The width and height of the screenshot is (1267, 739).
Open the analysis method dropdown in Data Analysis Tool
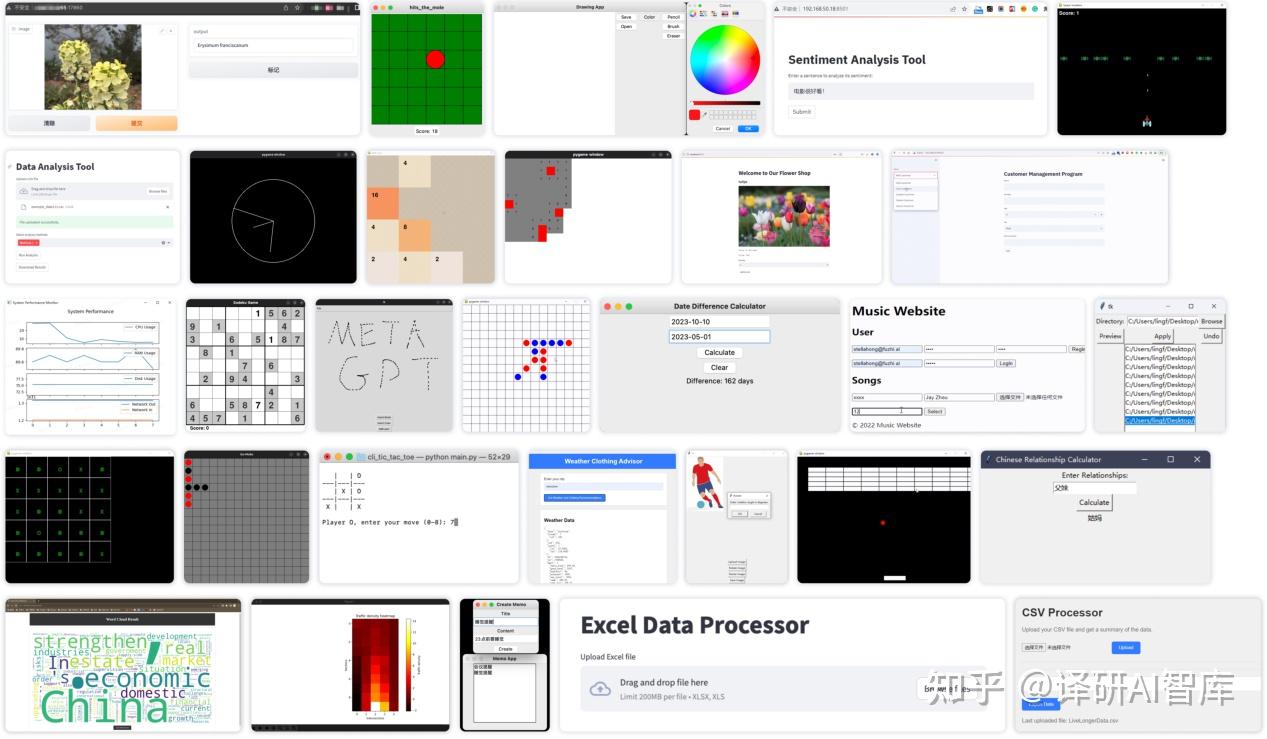[x=168, y=243]
